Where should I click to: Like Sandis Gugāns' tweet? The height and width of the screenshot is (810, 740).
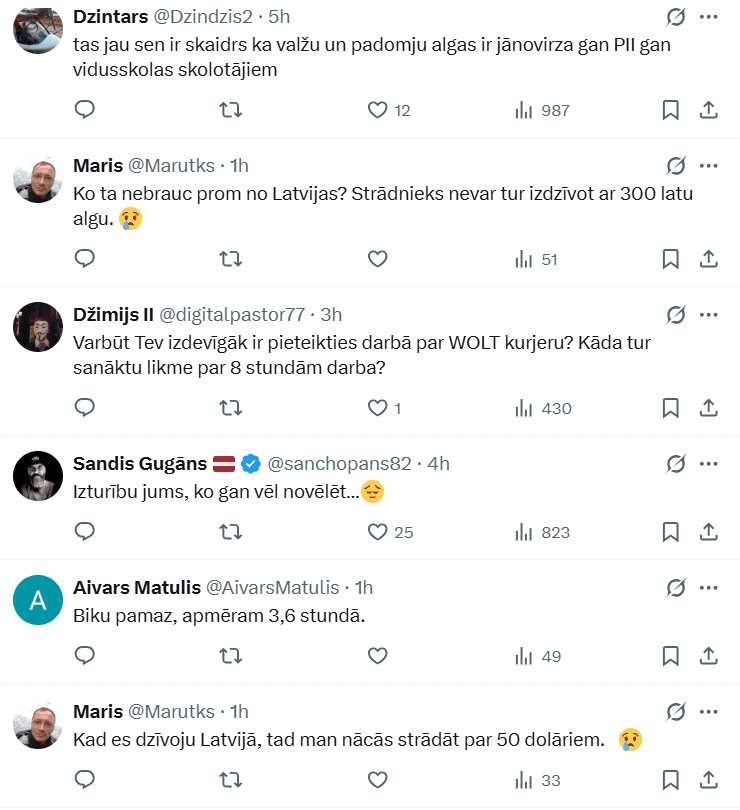pos(377,532)
